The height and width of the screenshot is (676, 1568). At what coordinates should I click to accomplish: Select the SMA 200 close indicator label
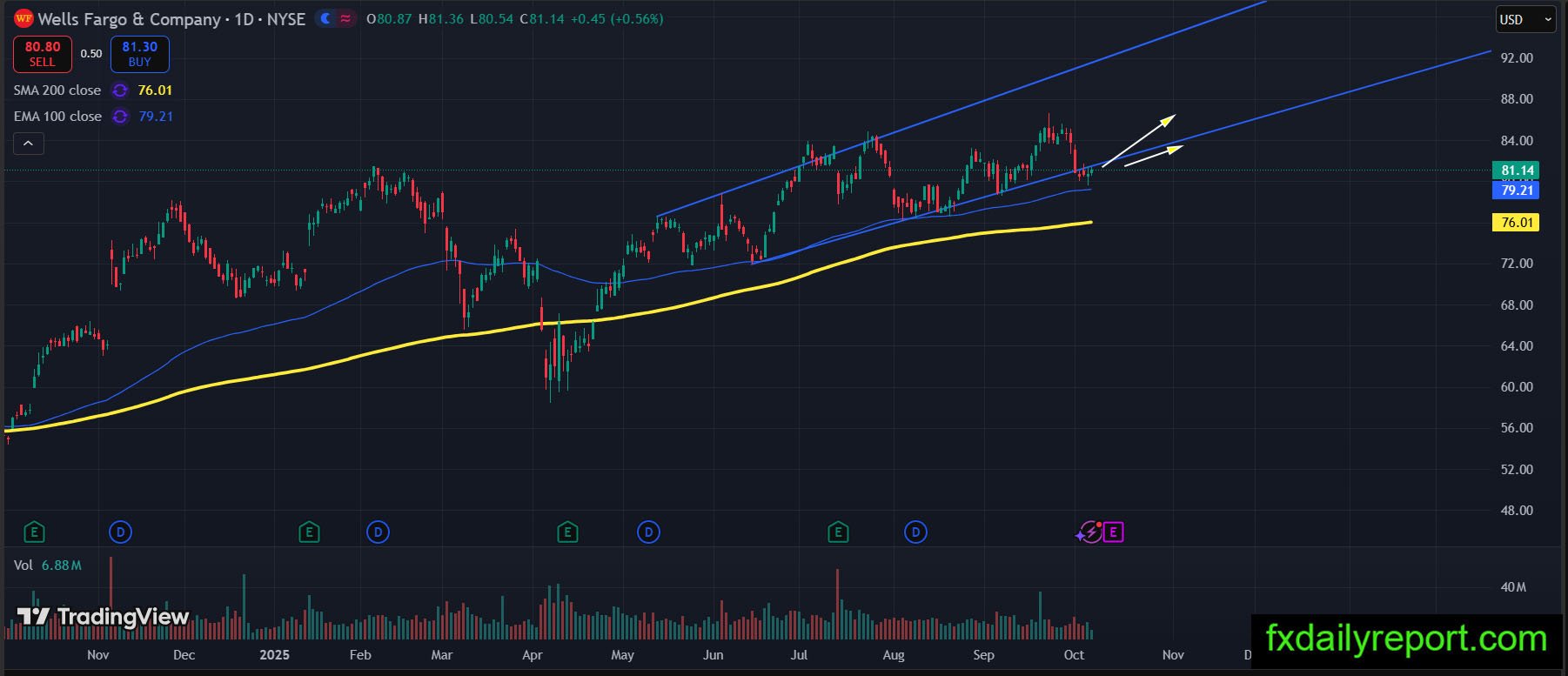point(57,90)
